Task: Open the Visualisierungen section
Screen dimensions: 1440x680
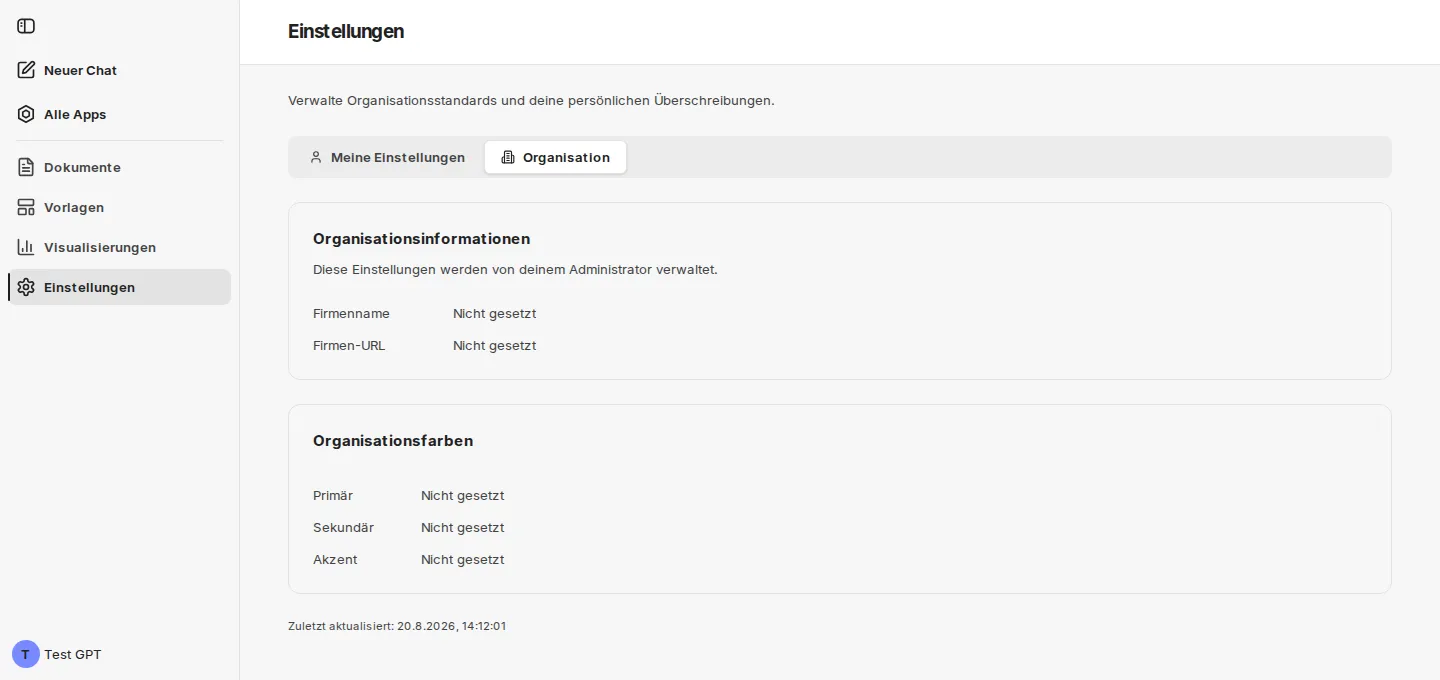Action: pyautogui.click(x=119, y=247)
